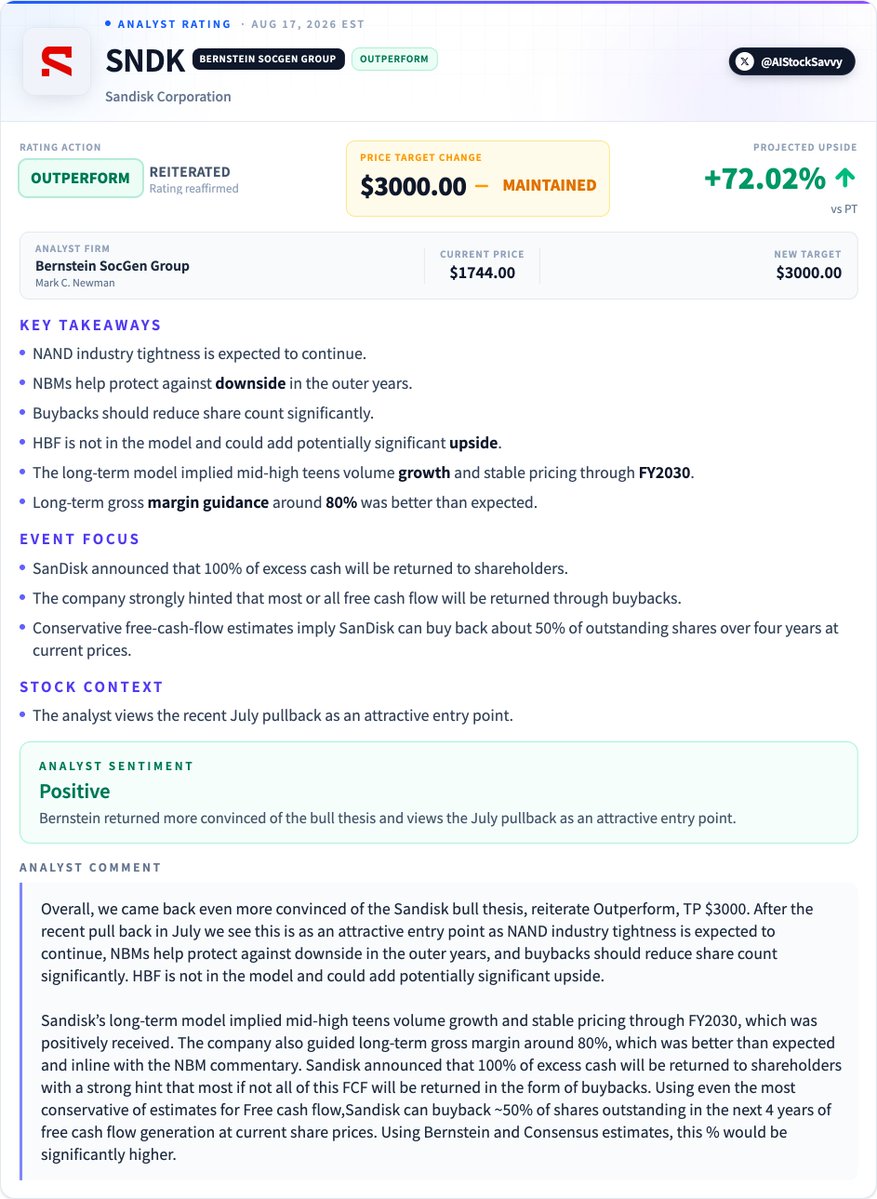Click the X logo icon beside @AIStockSavvy
Screen dimensions: 877x1199
click(745, 61)
